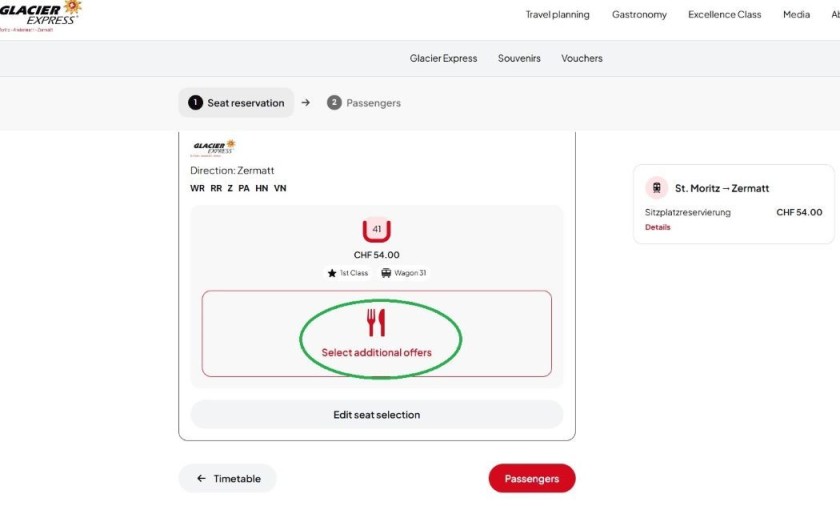Click the Wagon 31 train badge
Image resolution: width=840 pixels, height=506 pixels.
pos(403,273)
